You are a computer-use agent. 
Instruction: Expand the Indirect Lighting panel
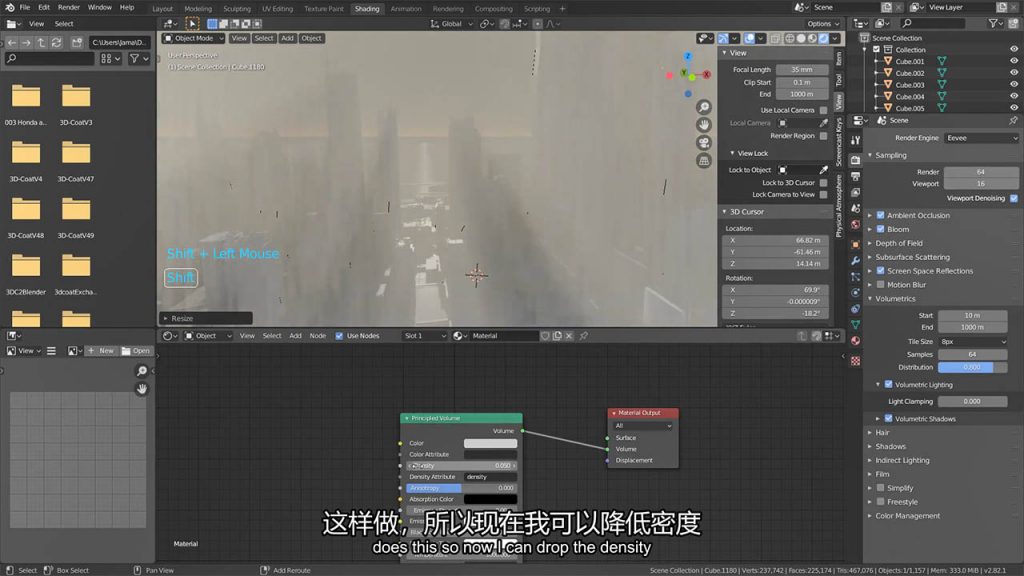[902, 460]
